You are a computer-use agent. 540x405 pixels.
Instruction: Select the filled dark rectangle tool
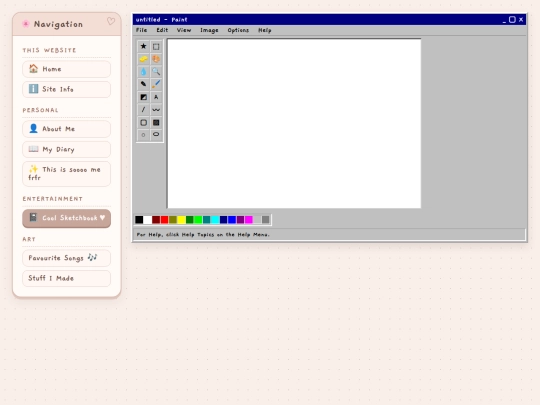[x=156, y=122]
